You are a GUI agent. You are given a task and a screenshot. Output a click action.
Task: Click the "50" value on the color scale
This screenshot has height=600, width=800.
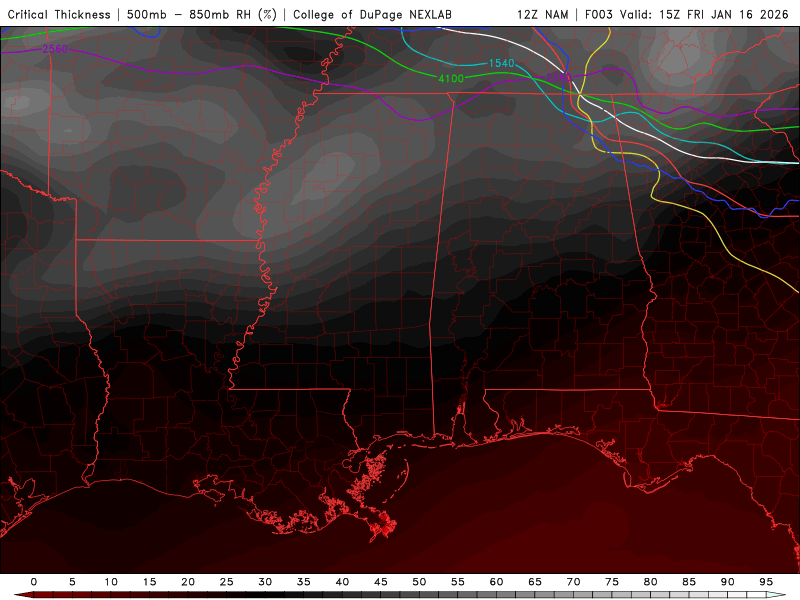(x=419, y=582)
